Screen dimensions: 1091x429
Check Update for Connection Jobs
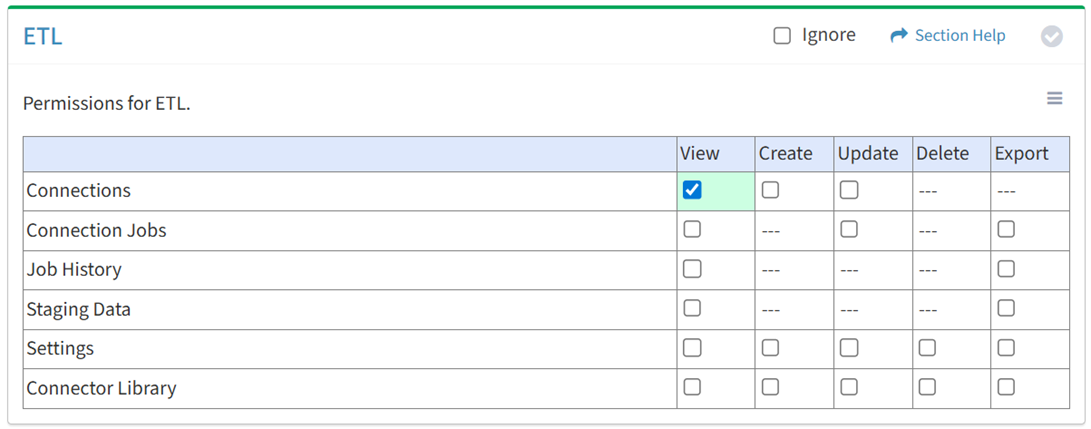849,229
